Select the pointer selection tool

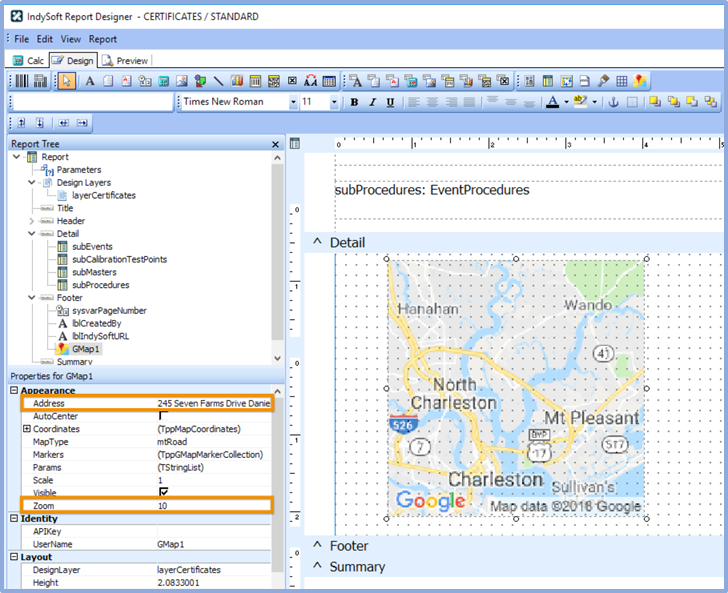pos(66,81)
